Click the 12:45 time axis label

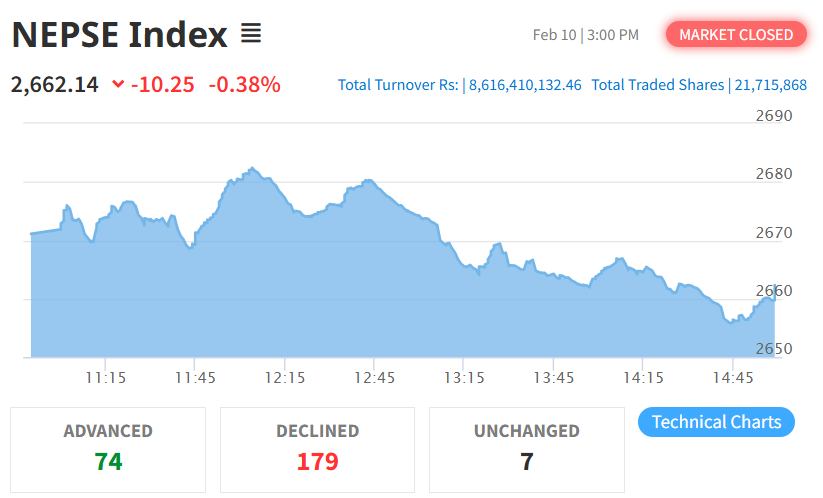[374, 378]
